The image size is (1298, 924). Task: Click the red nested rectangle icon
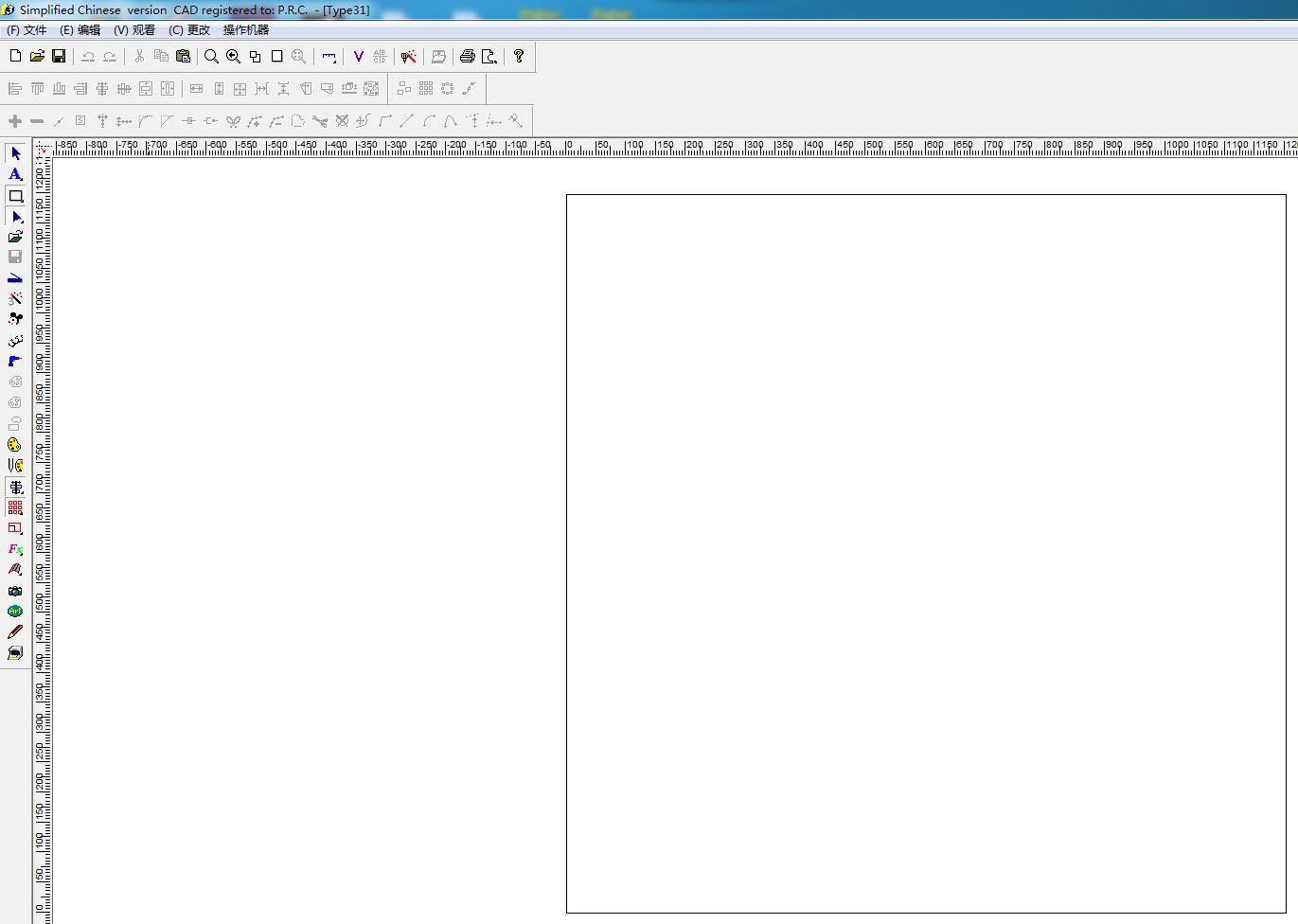(x=15, y=528)
